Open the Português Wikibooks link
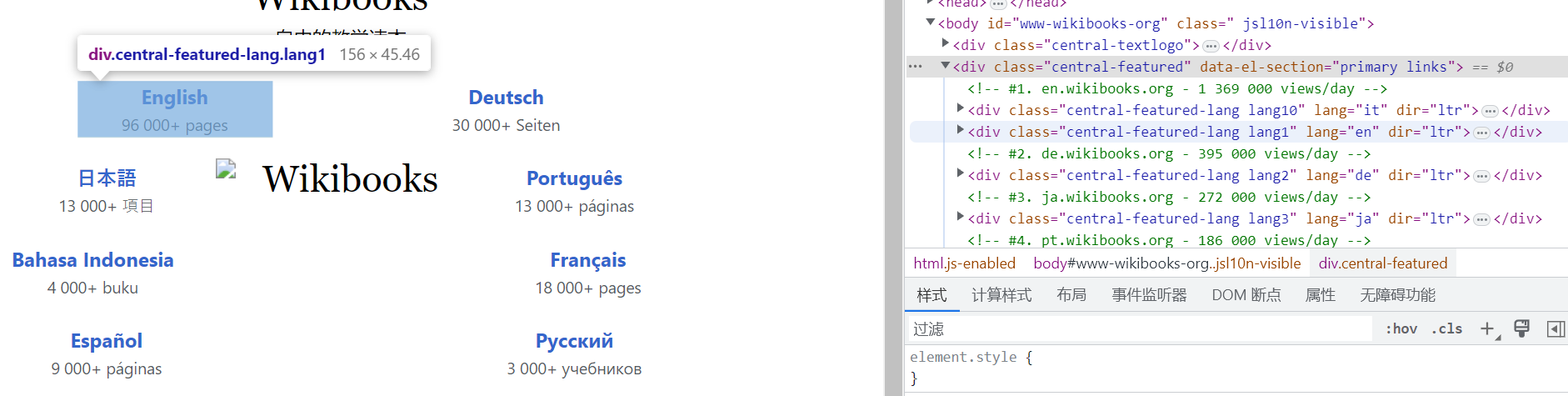The image size is (1568, 396). 574,178
